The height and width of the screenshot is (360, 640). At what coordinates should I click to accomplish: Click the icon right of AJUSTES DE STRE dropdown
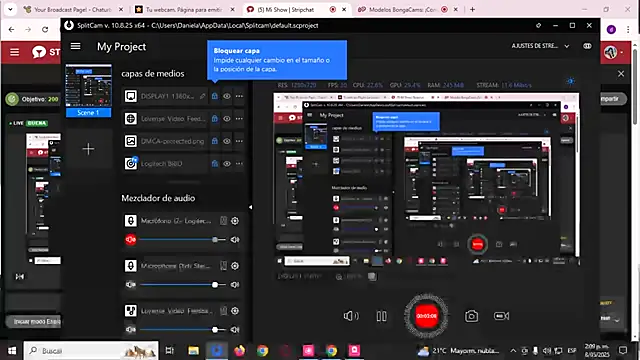tap(587, 46)
